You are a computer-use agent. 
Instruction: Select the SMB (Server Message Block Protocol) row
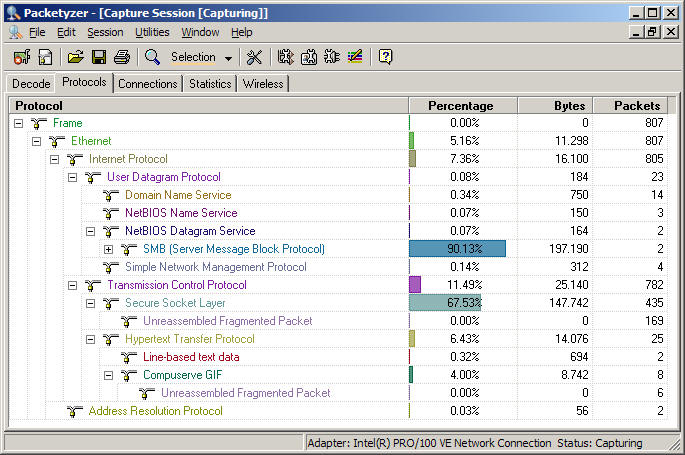click(339, 249)
